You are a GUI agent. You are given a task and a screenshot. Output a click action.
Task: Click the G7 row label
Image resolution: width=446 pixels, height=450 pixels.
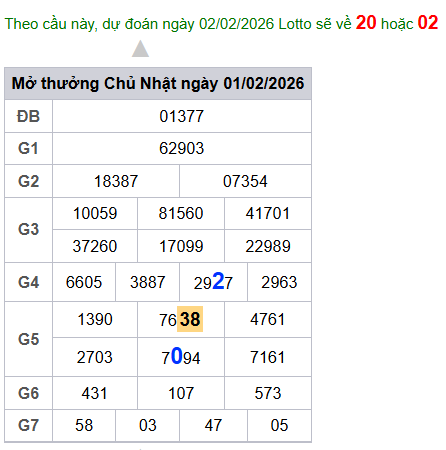pos(29,426)
